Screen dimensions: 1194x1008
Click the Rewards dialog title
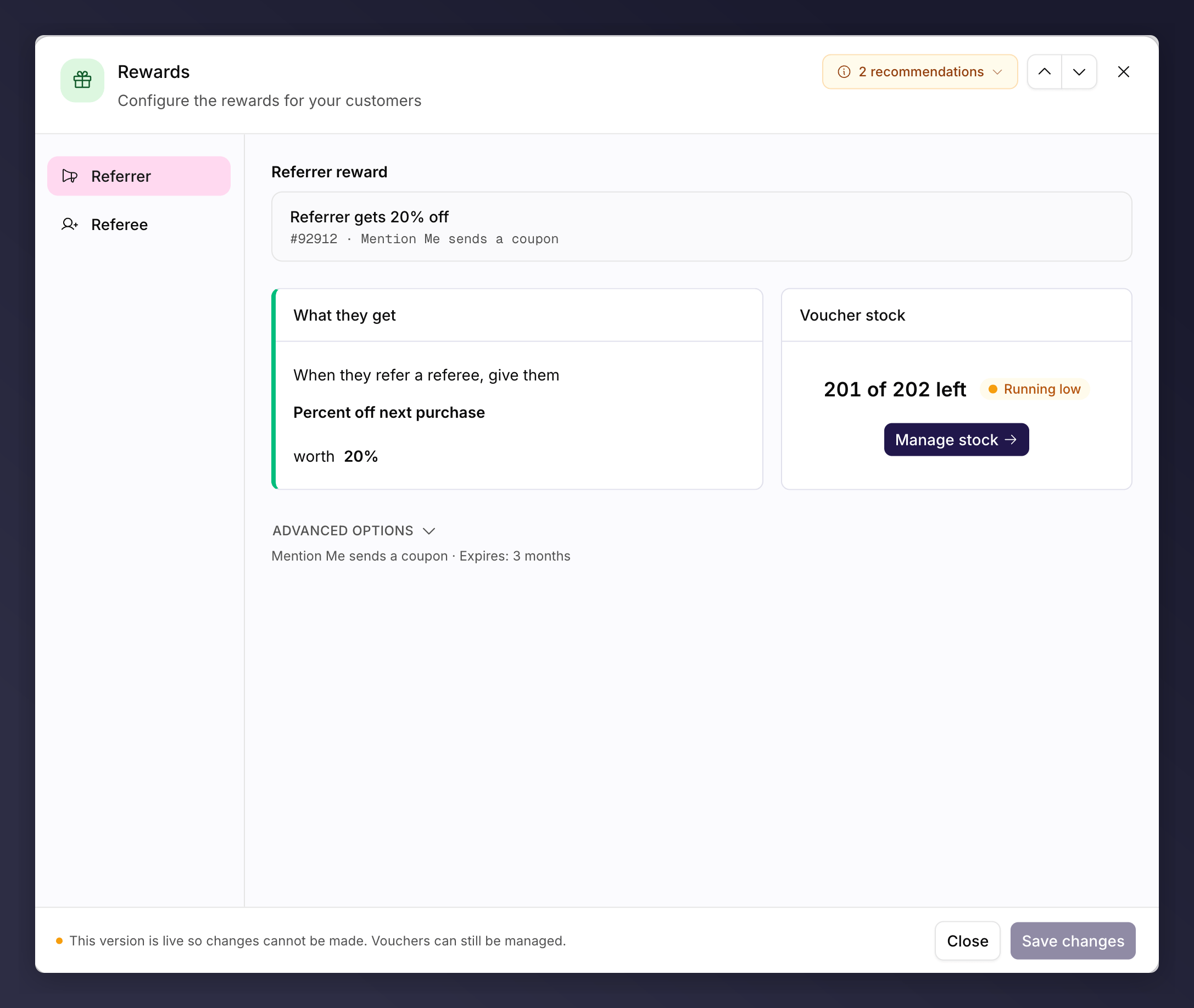[x=153, y=72]
